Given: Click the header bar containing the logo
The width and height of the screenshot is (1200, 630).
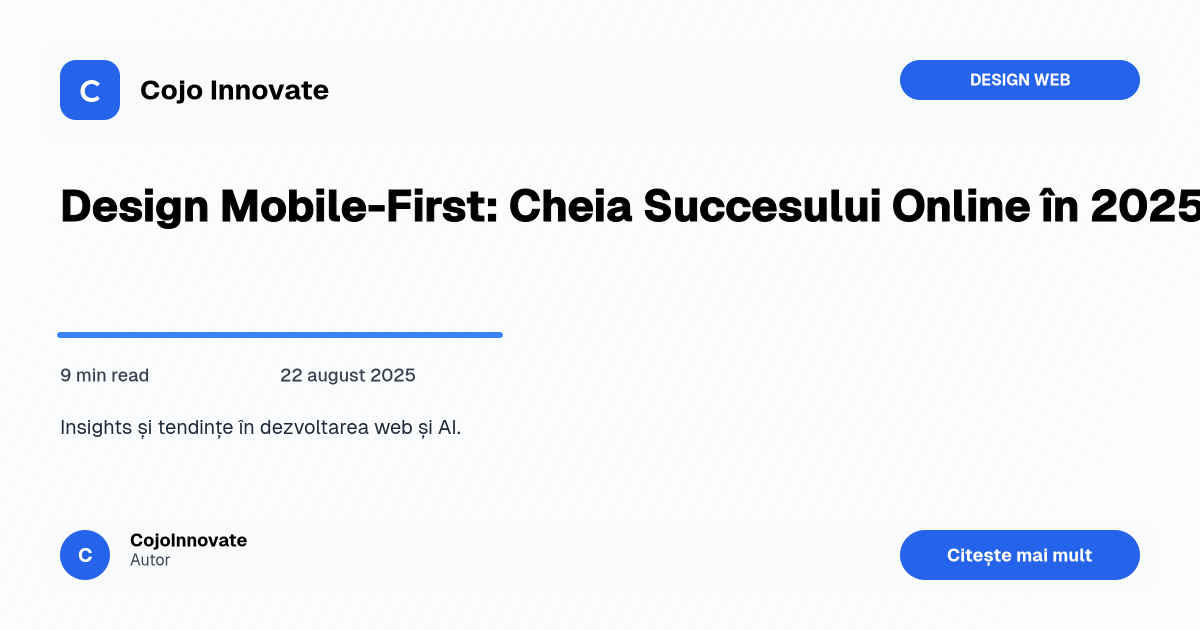Looking at the screenshot, I should click(x=600, y=90).
